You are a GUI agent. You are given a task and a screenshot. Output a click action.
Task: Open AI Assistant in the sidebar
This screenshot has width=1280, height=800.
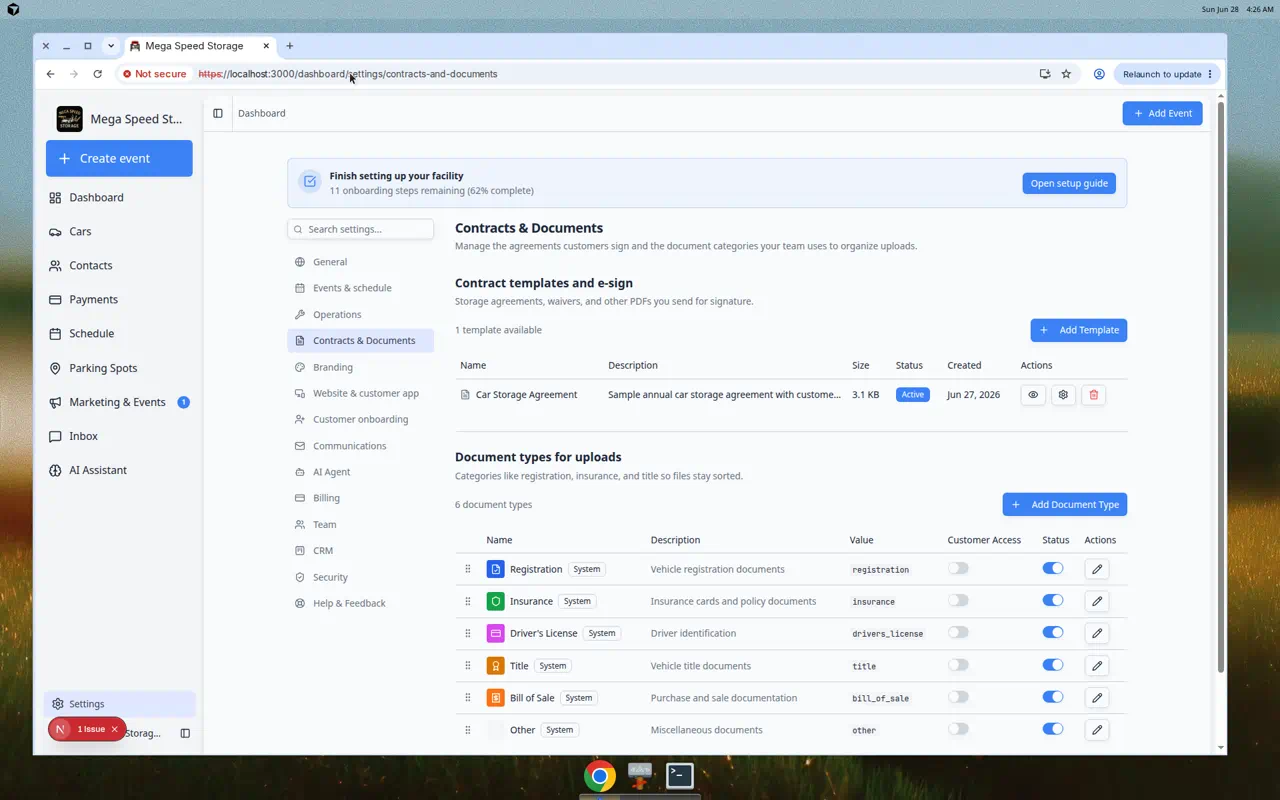[x=119, y=470]
